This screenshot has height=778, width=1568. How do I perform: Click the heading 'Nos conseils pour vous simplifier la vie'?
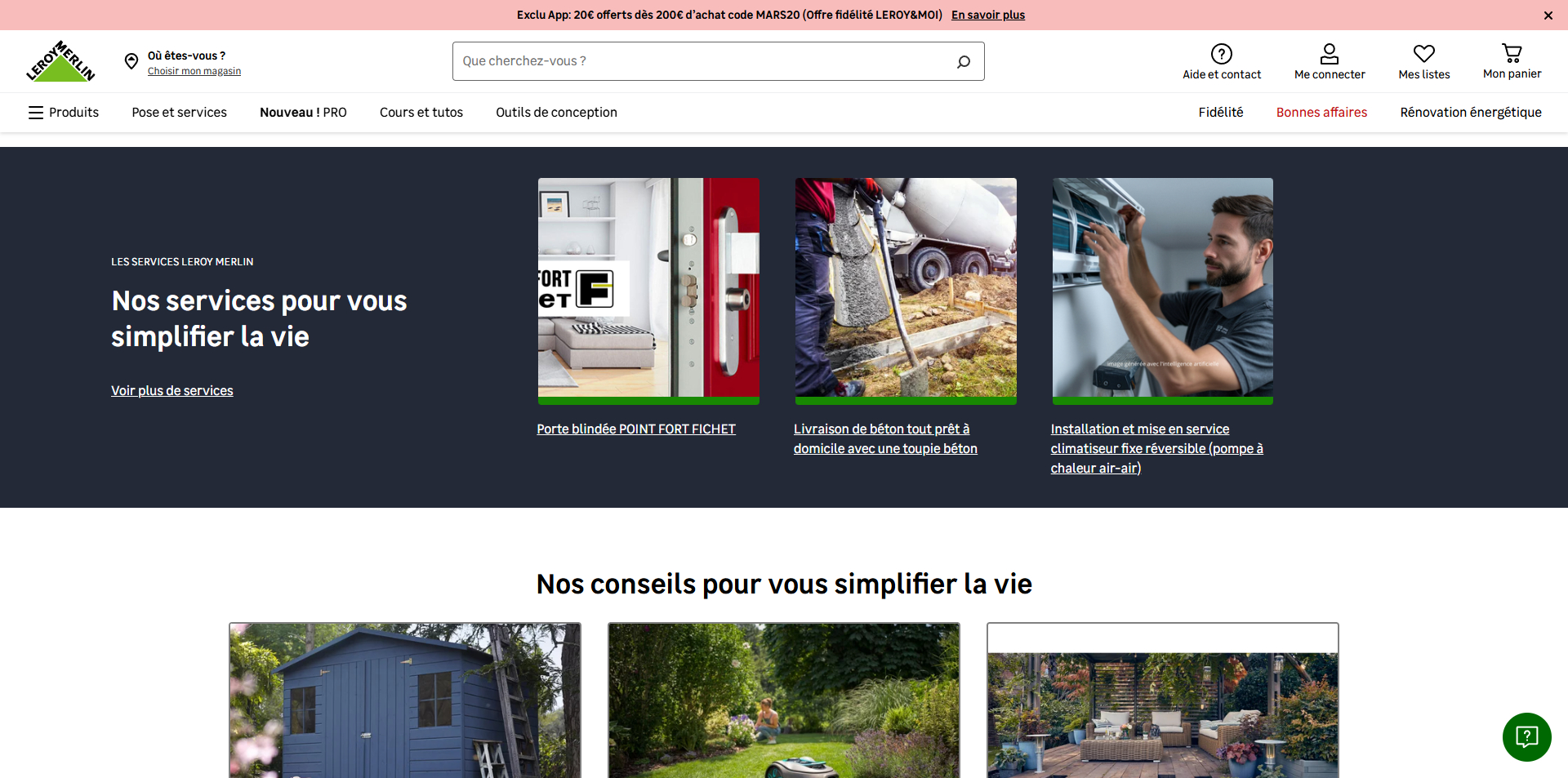[784, 585]
